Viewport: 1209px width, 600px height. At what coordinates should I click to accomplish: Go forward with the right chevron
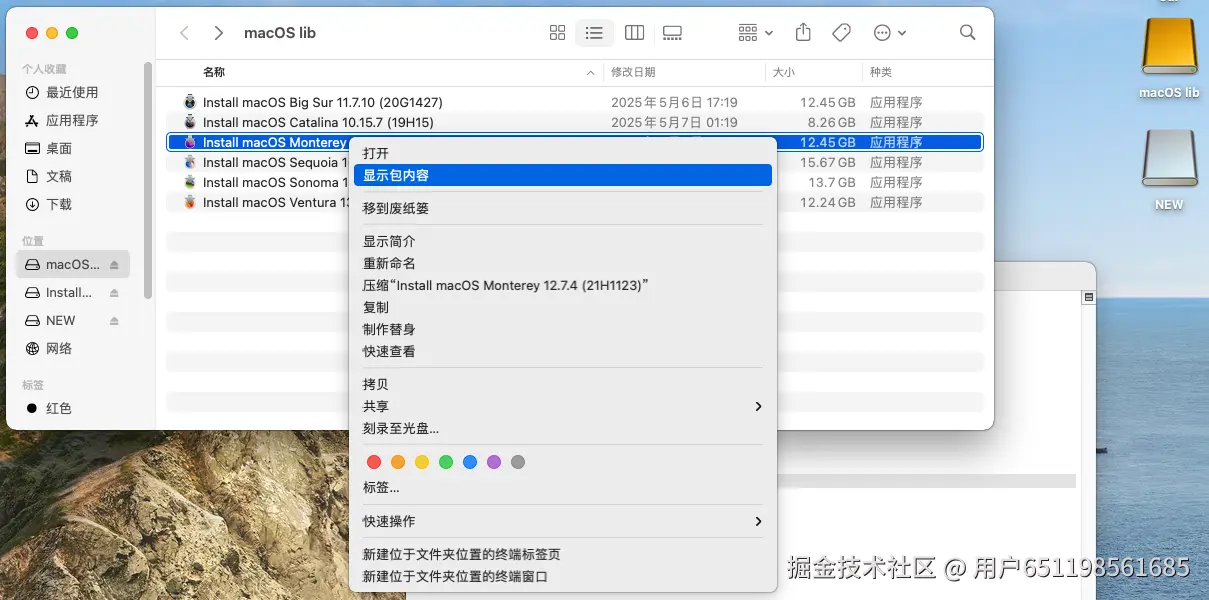(x=219, y=33)
